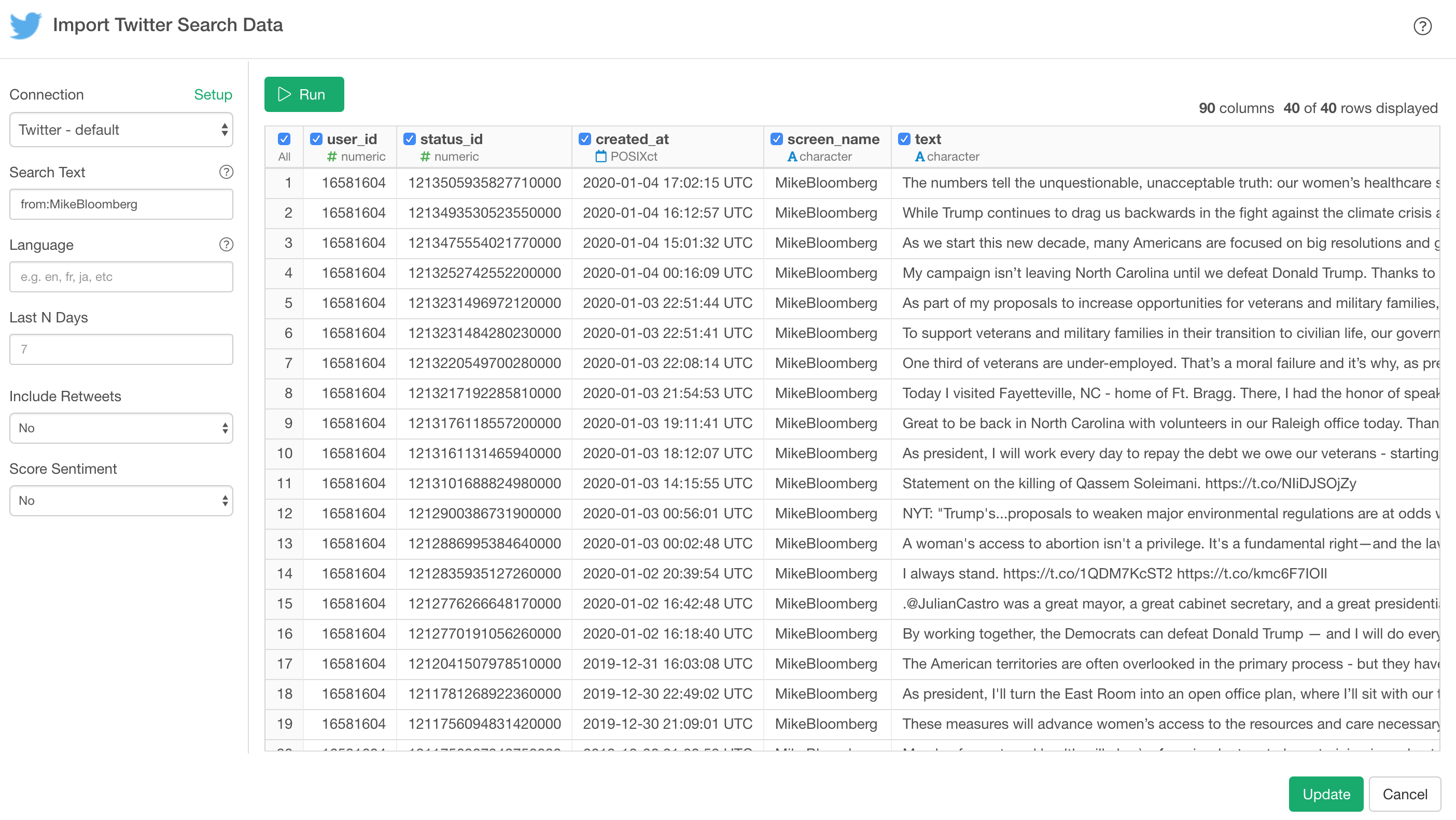Open the Score Sentiment dropdown
The image size is (1456, 820).
(121, 500)
